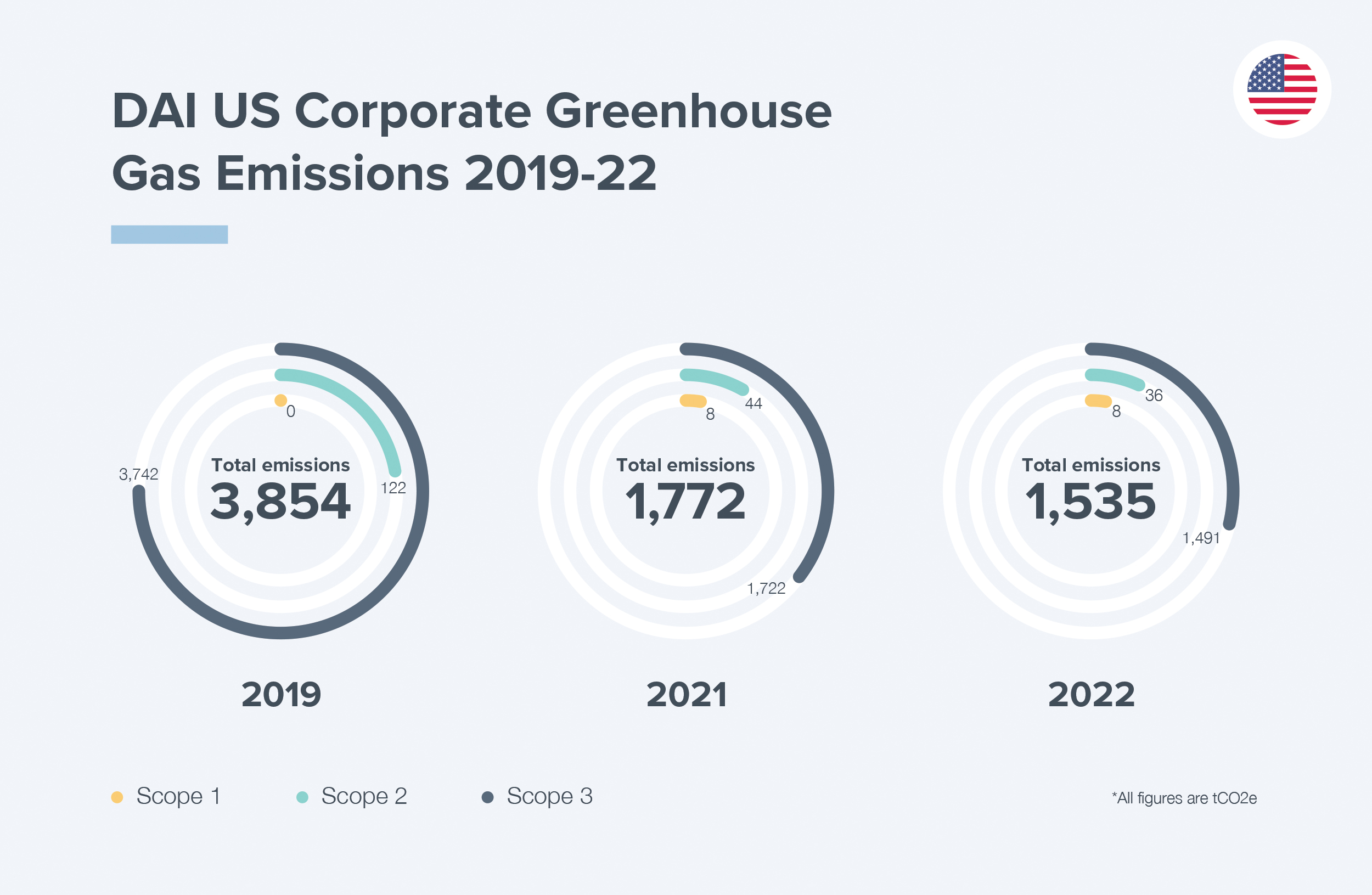
Task: Click the 44 Scope 2 value in 2021
Action: point(754,403)
